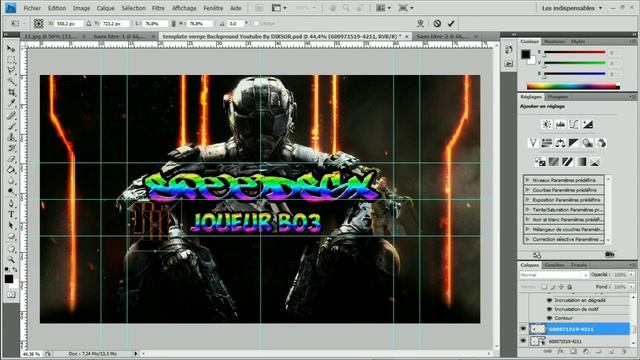Toggle visibility of Incrustation de motif effect
640x360 pixels.
[x=549, y=309]
